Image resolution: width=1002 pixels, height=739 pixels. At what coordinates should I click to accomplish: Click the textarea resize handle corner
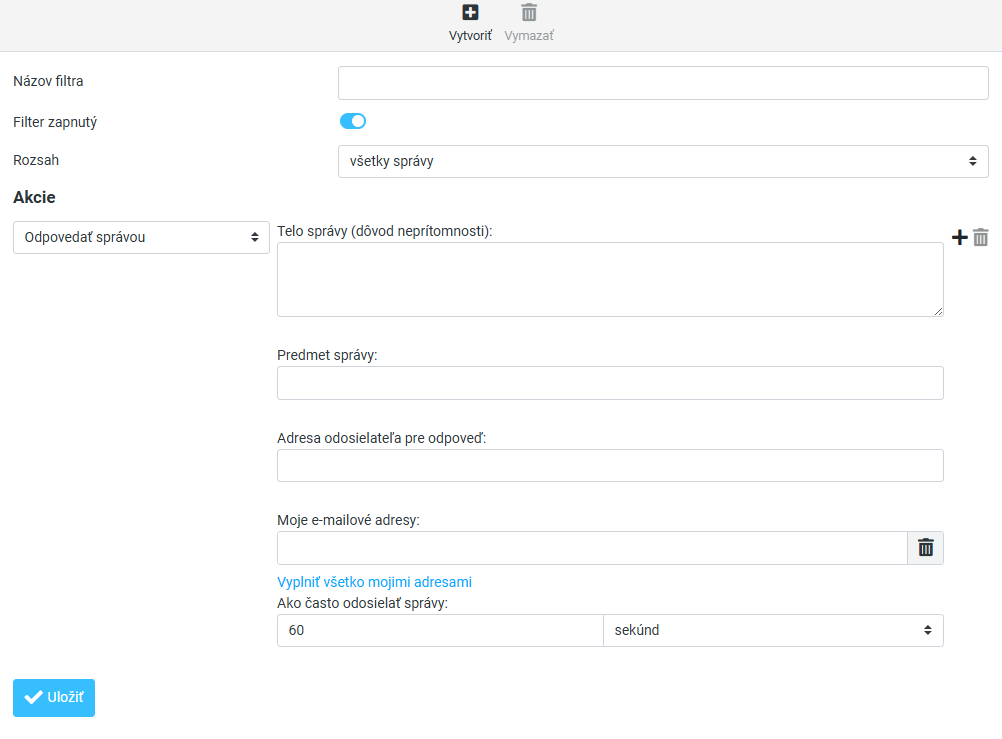tap(938, 311)
